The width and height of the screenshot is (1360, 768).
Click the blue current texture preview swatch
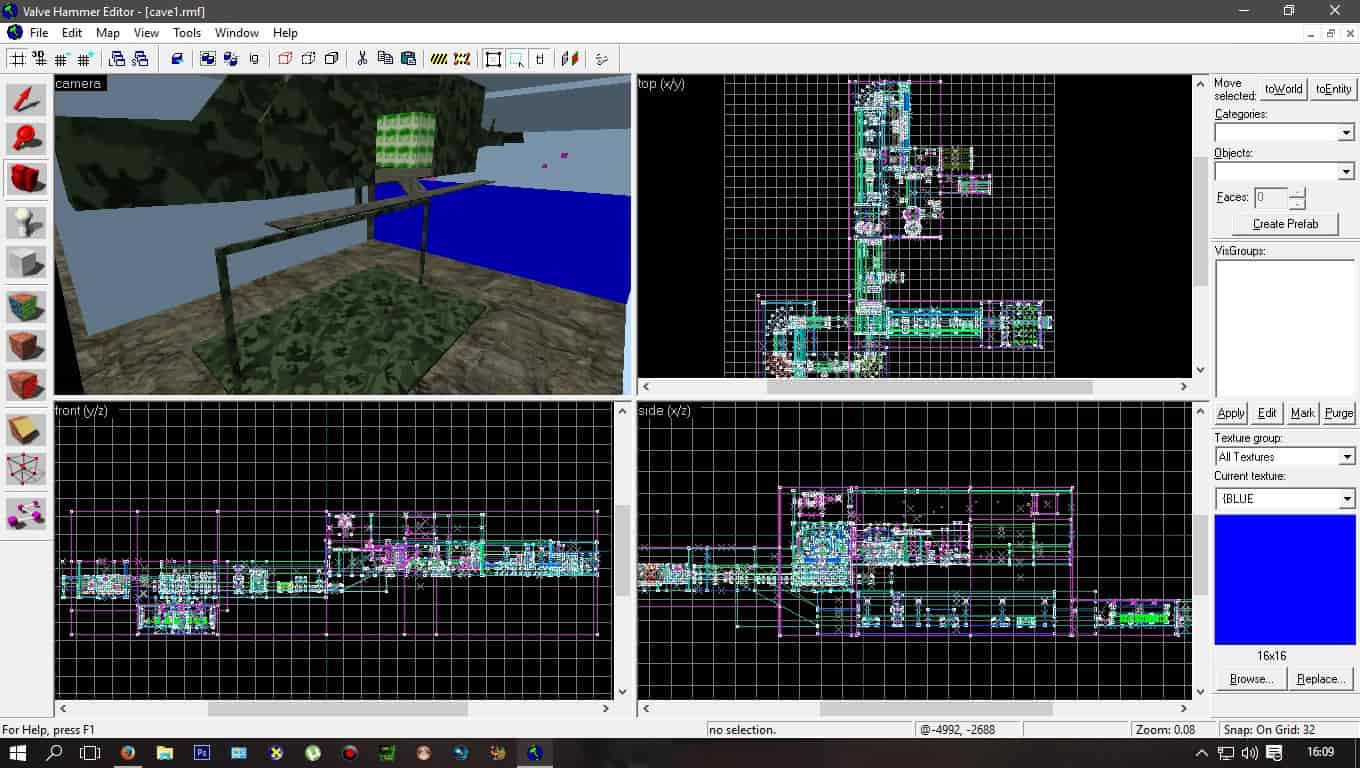click(x=1284, y=580)
